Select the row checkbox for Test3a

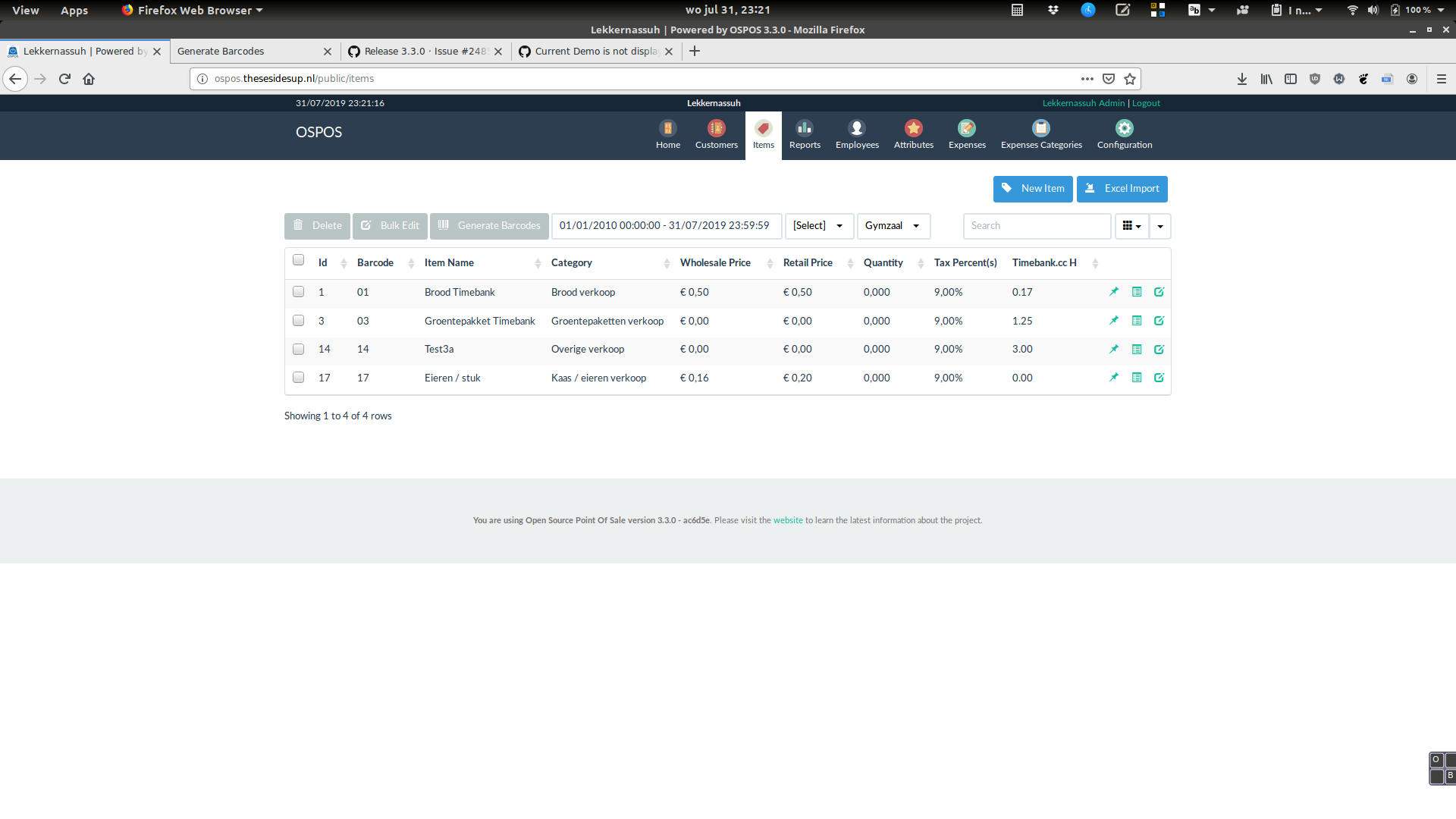coord(298,349)
